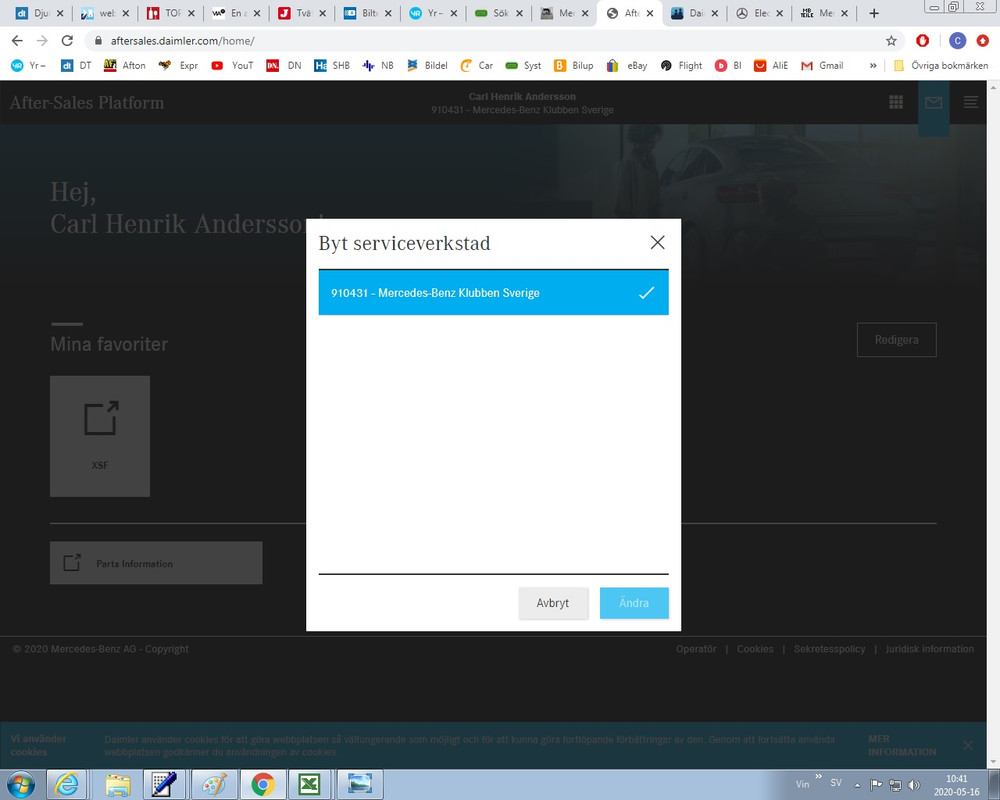Open the AliE bookmark
This screenshot has width=1000, height=800.
[771, 65]
